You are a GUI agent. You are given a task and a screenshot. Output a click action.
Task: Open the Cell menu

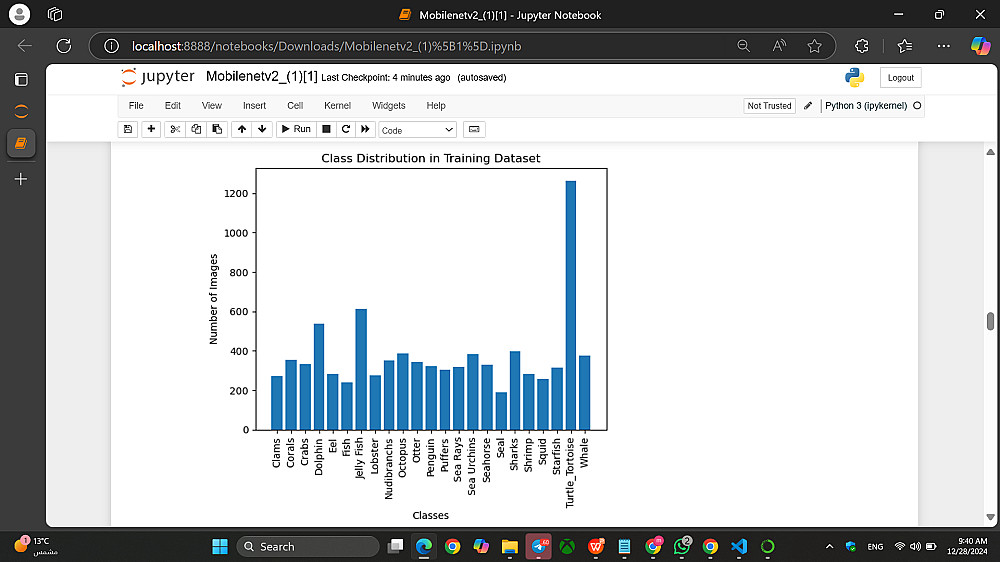[x=295, y=105]
